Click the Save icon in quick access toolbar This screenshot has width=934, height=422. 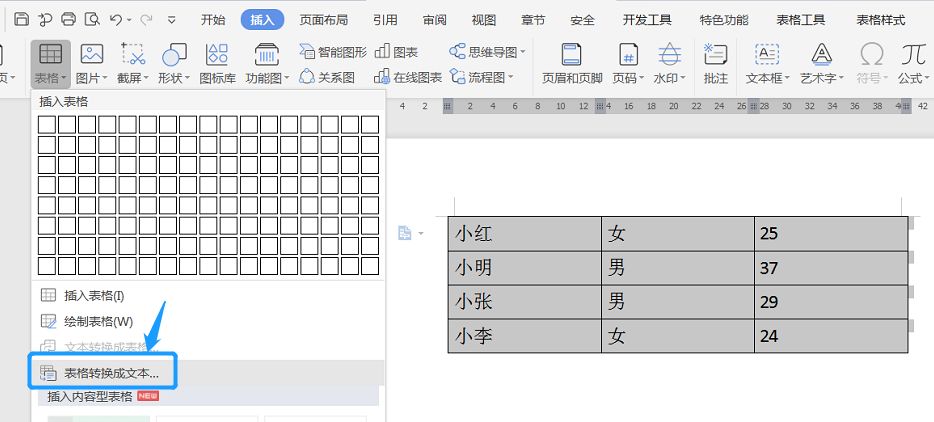pyautogui.click(x=21, y=19)
